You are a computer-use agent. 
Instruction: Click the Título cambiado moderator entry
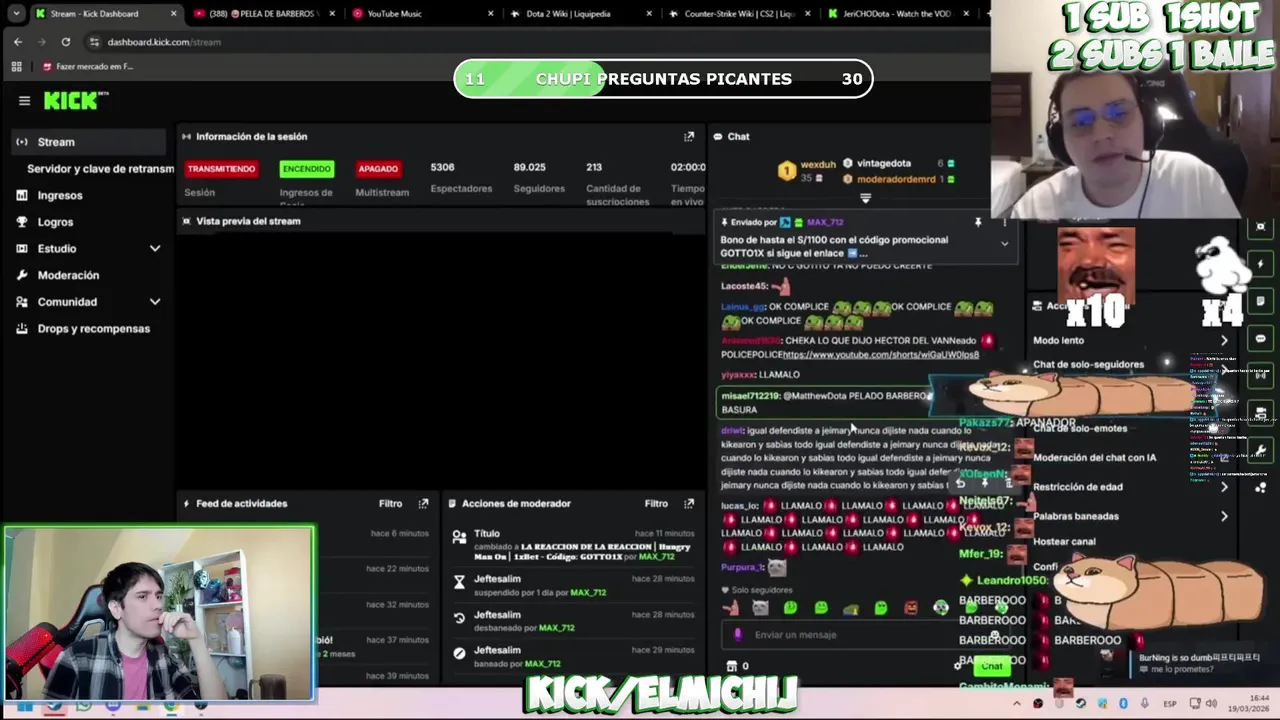tap(573, 545)
